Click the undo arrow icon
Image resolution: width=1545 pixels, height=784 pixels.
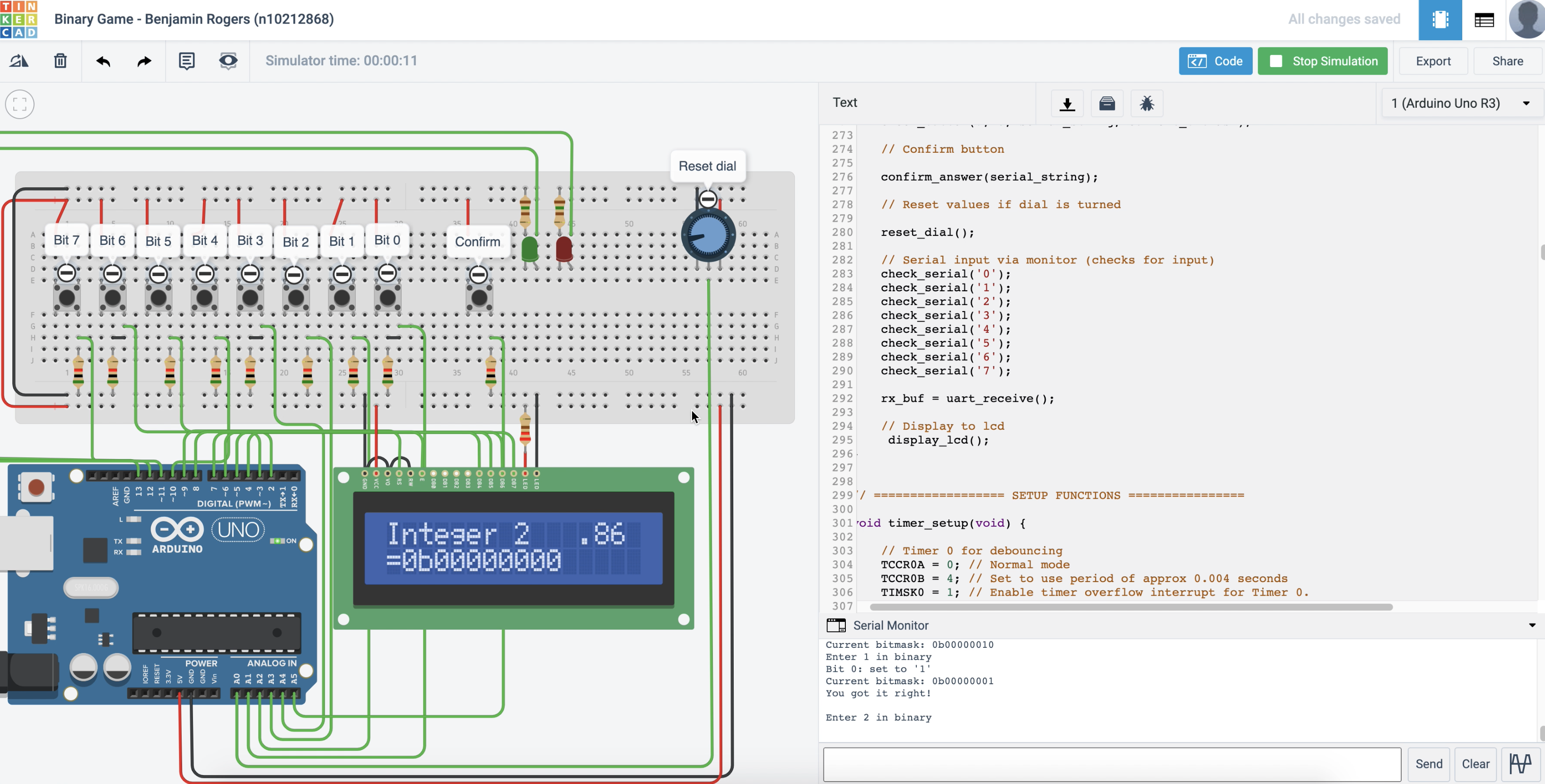point(103,61)
